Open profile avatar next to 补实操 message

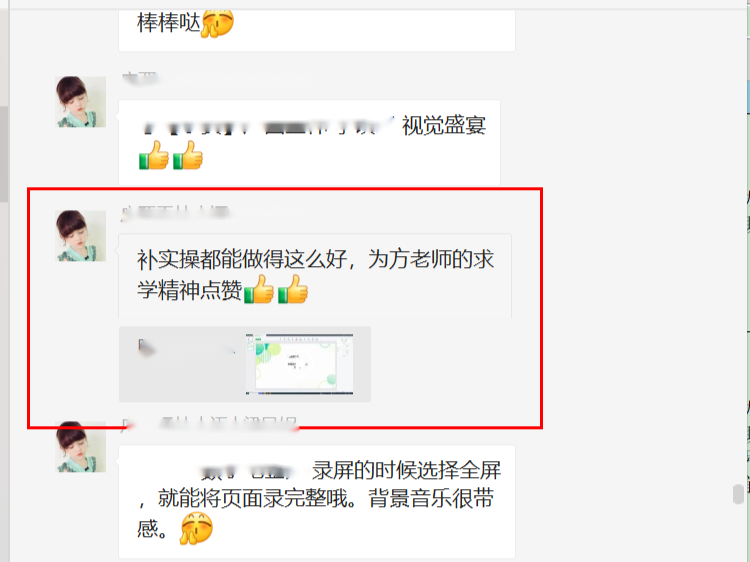(80, 235)
